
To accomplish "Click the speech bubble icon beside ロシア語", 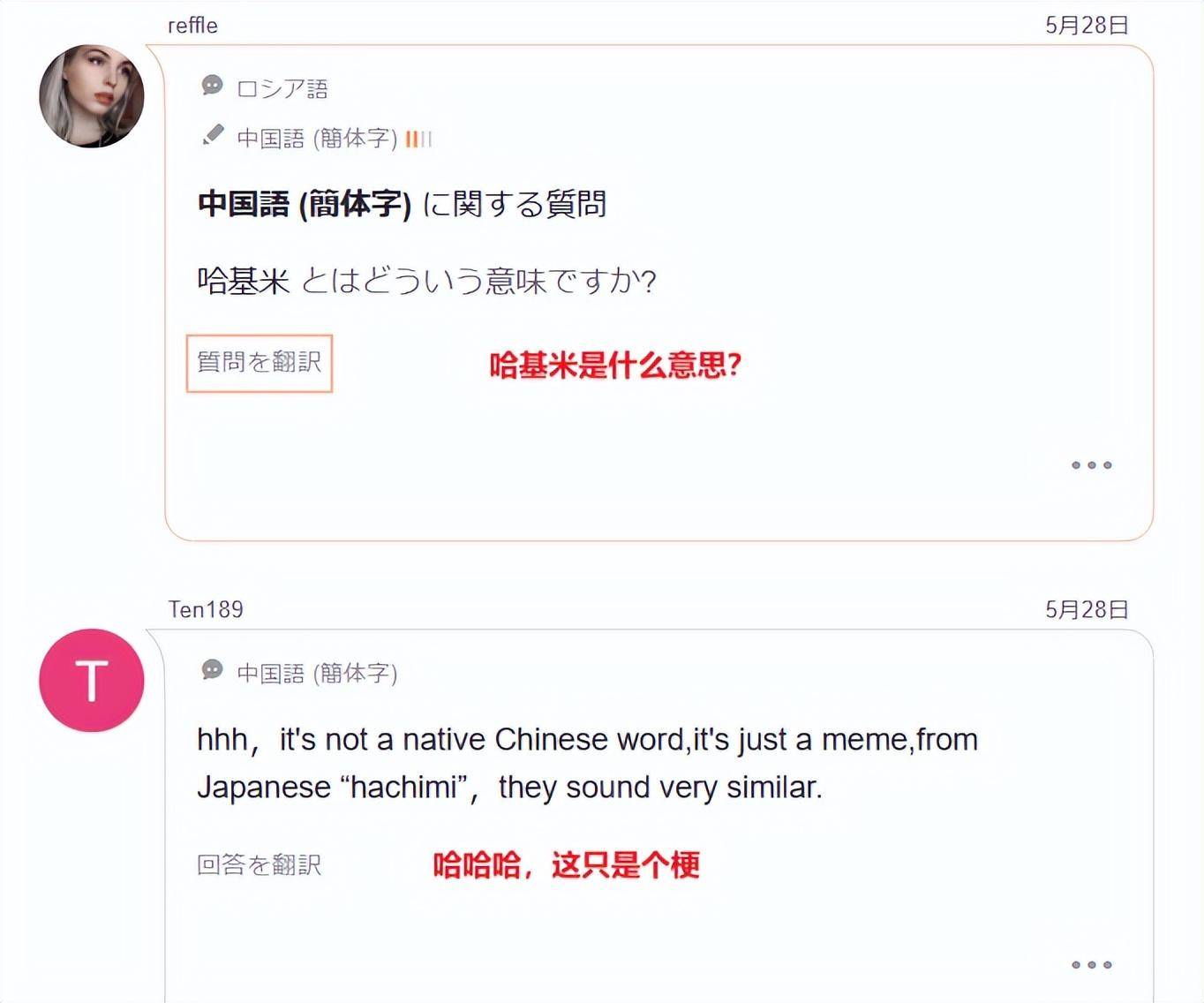I will tap(212, 86).
